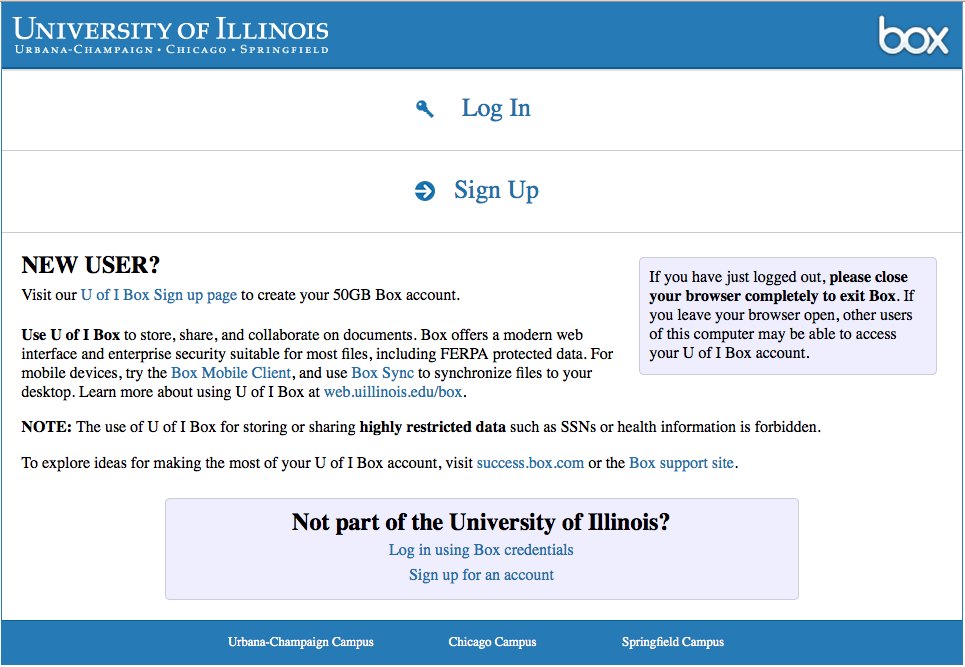The width and height of the screenshot is (965, 667).
Task: Follow the Box Sync link
Action: pos(382,373)
